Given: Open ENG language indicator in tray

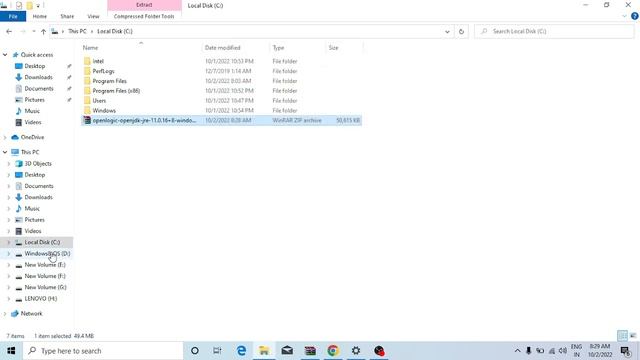Looking at the screenshot, I should (x=576, y=351).
